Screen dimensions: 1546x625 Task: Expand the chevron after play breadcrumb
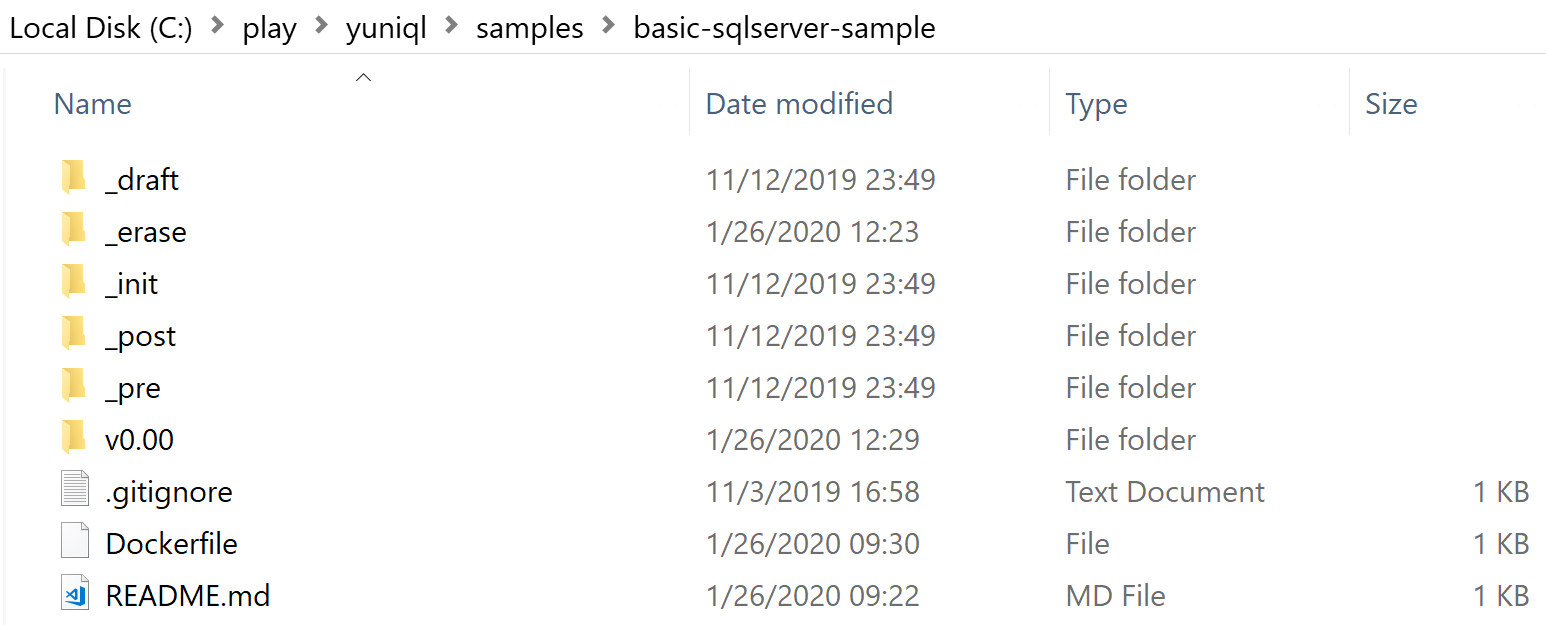point(321,27)
